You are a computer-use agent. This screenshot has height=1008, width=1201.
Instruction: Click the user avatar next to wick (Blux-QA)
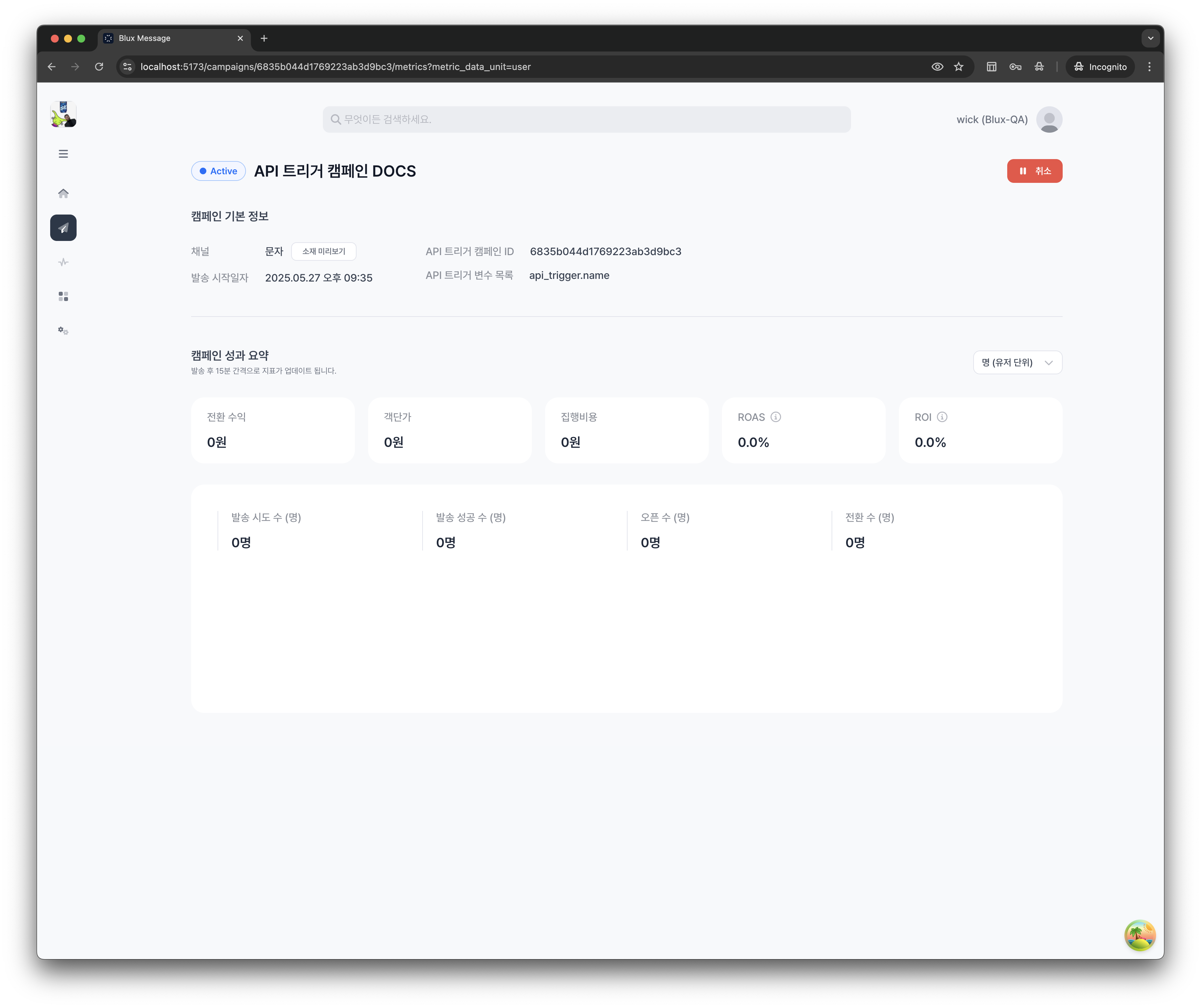(1049, 119)
